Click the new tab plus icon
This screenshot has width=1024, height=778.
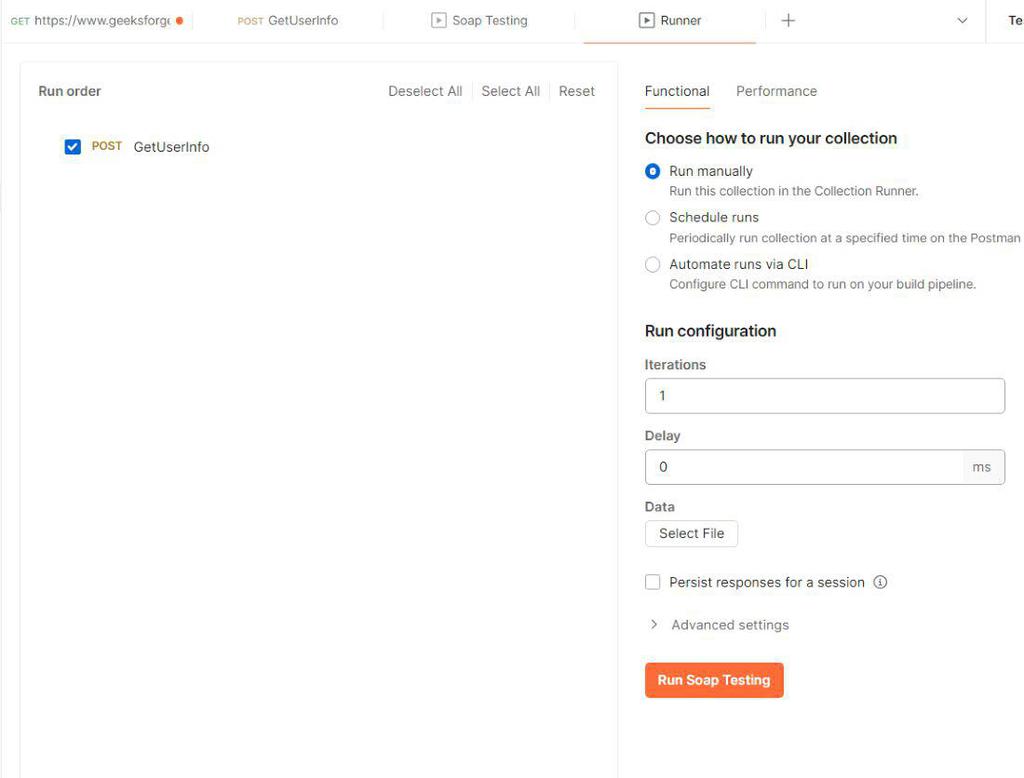coord(788,20)
